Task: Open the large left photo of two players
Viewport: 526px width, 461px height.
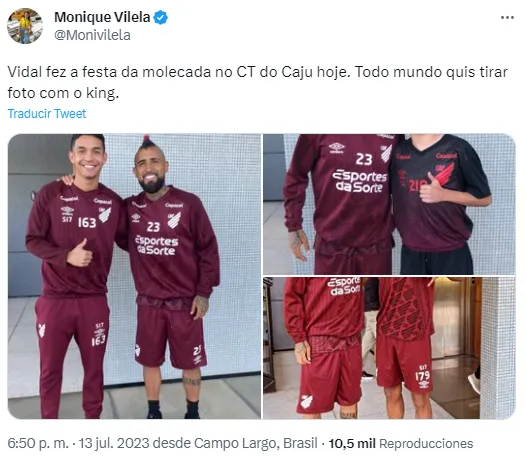Action: point(134,276)
